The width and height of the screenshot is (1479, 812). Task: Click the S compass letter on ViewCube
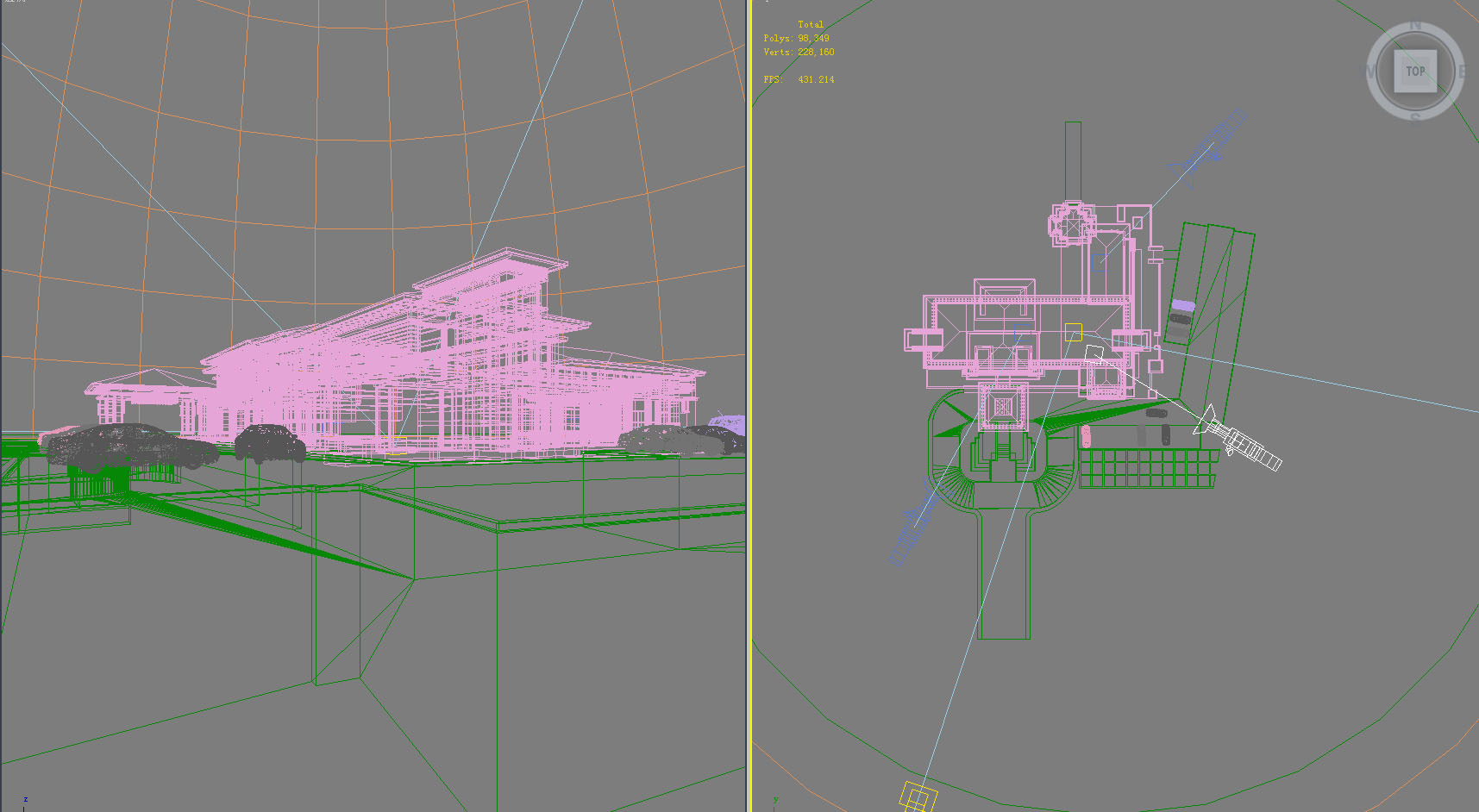[1415, 116]
